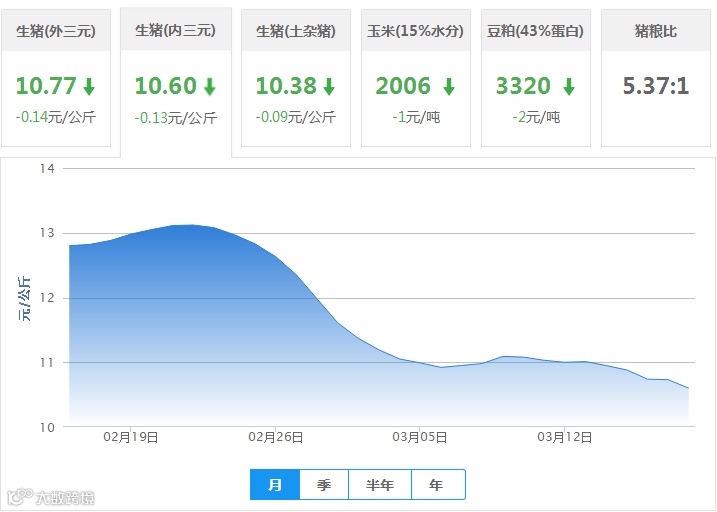Click the 2006 corn price
The height and width of the screenshot is (512, 717).
point(403,86)
